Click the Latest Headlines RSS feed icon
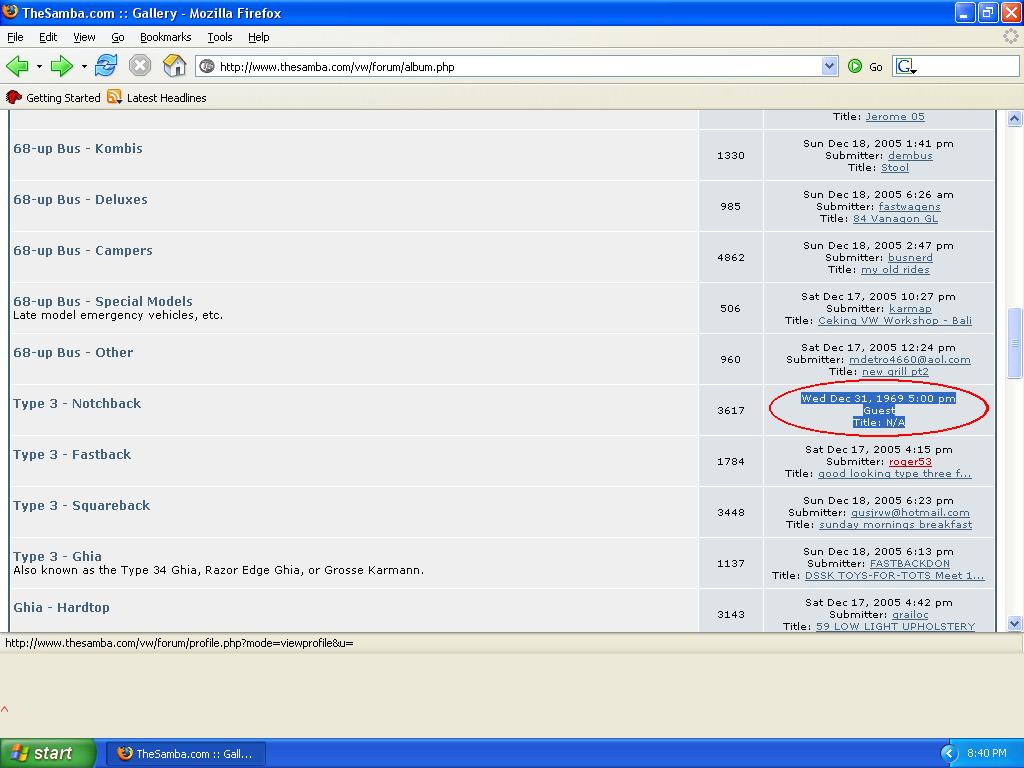 point(115,97)
